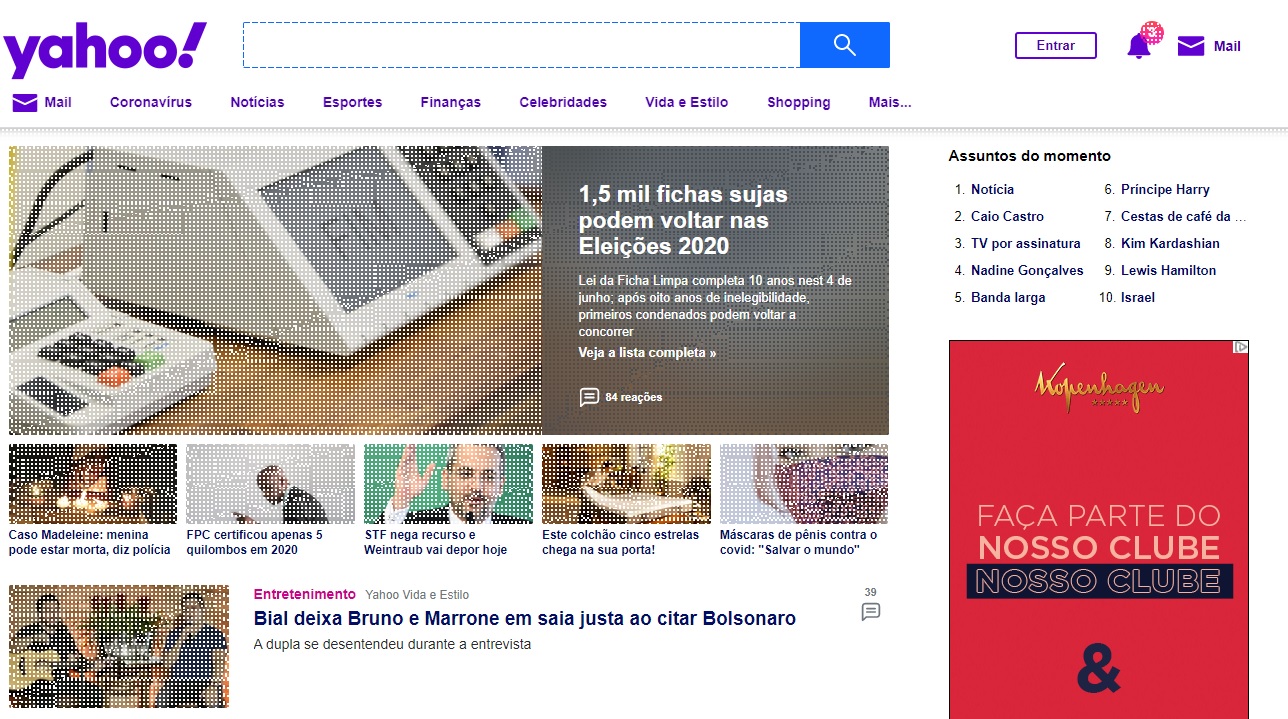1288x719 pixels.
Task: Click '84 reações' text
Action: (x=634, y=397)
